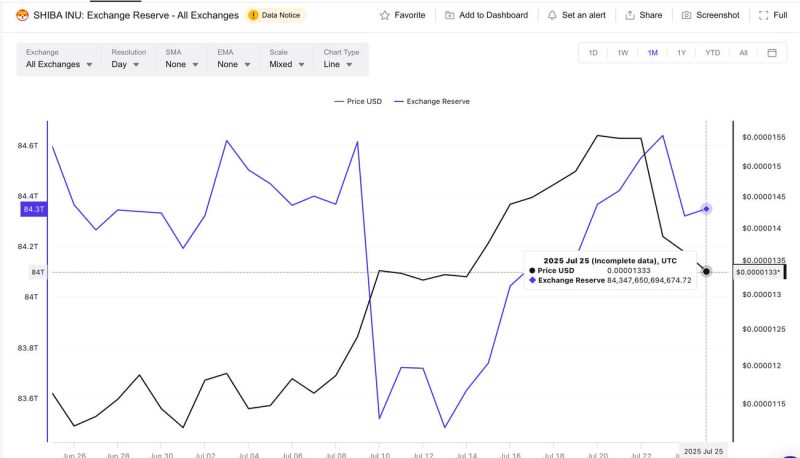
Task: Click the 2025 Jul 25 bottom date label
Action: click(x=703, y=451)
